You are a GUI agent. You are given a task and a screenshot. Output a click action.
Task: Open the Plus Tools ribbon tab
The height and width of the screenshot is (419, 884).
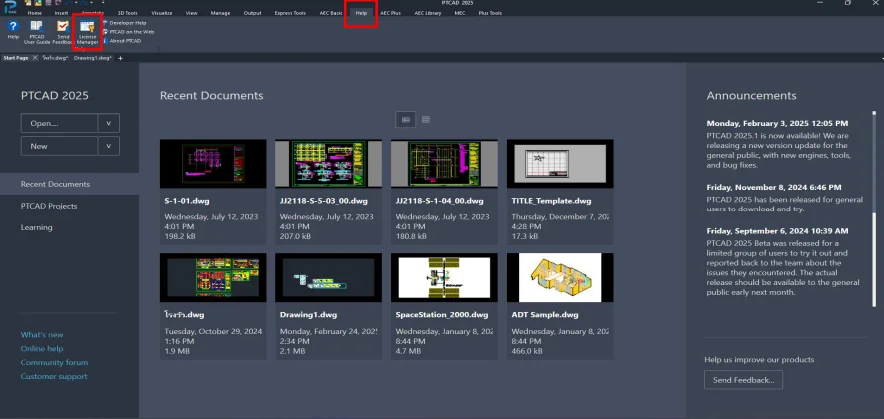pyautogui.click(x=490, y=12)
